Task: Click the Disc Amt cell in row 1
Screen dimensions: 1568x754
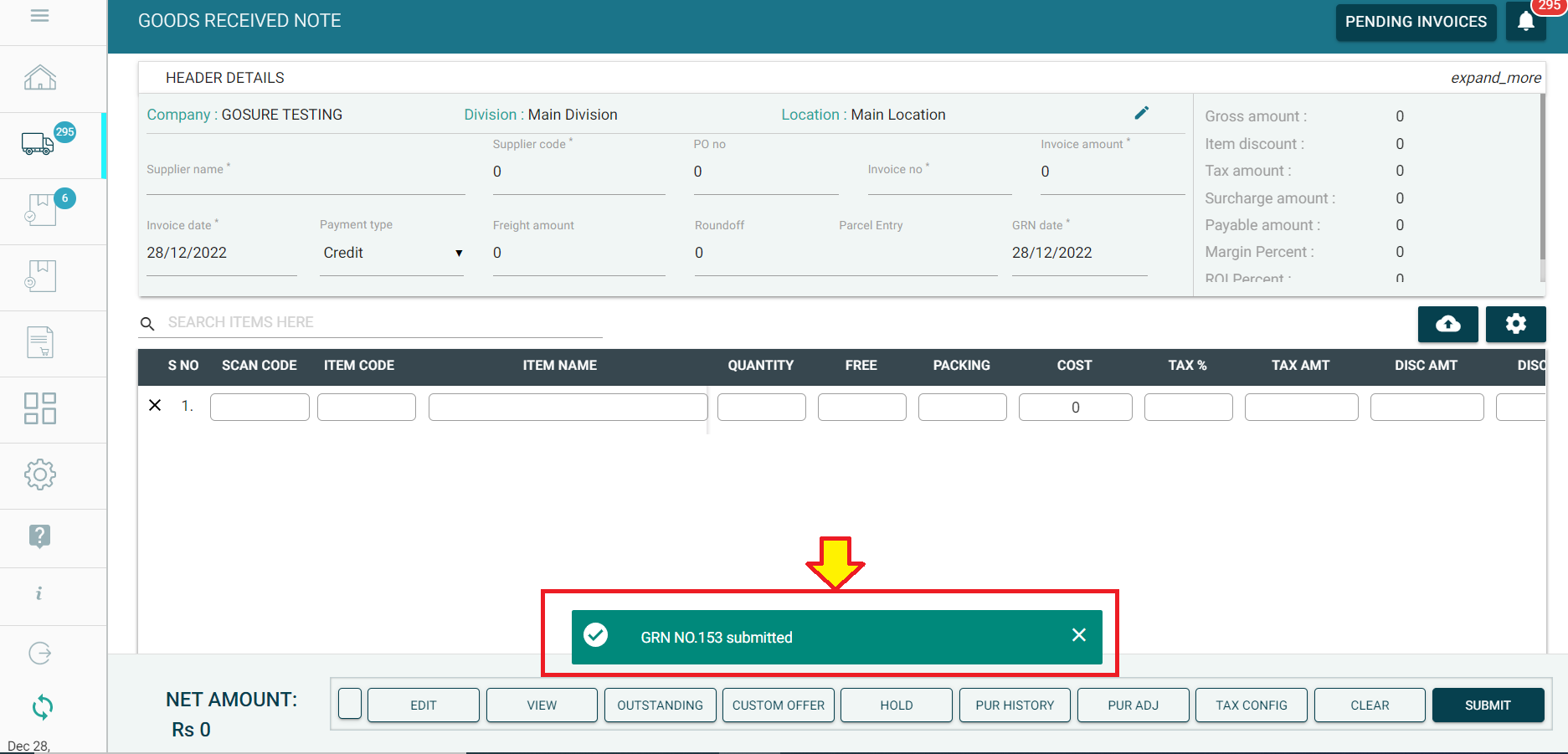Action: point(1427,407)
